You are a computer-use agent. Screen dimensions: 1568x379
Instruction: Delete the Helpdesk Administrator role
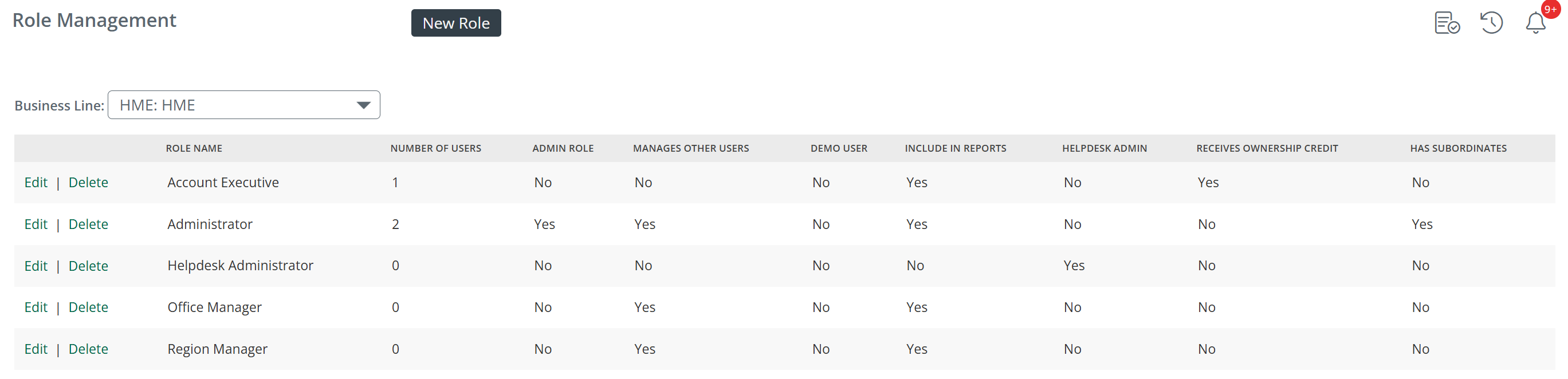pyautogui.click(x=88, y=266)
